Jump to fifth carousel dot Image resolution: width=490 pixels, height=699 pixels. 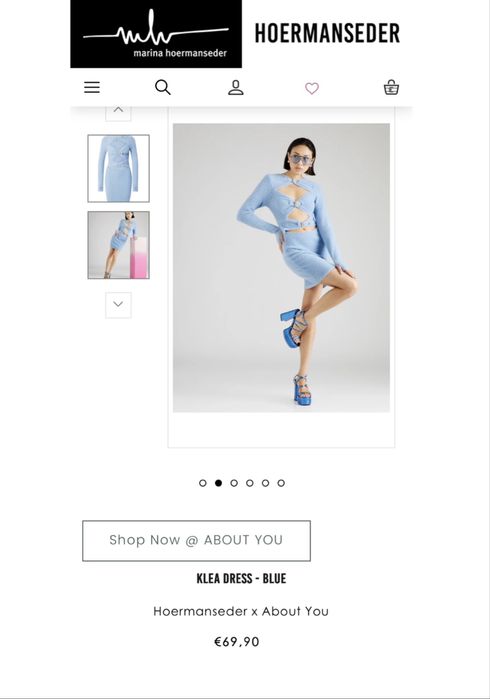point(265,483)
